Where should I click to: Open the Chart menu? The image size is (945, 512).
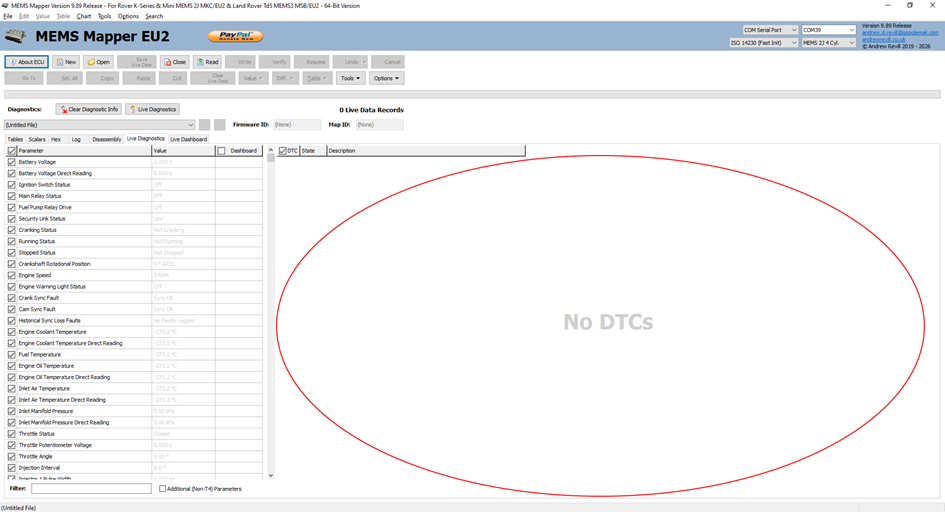(x=84, y=16)
